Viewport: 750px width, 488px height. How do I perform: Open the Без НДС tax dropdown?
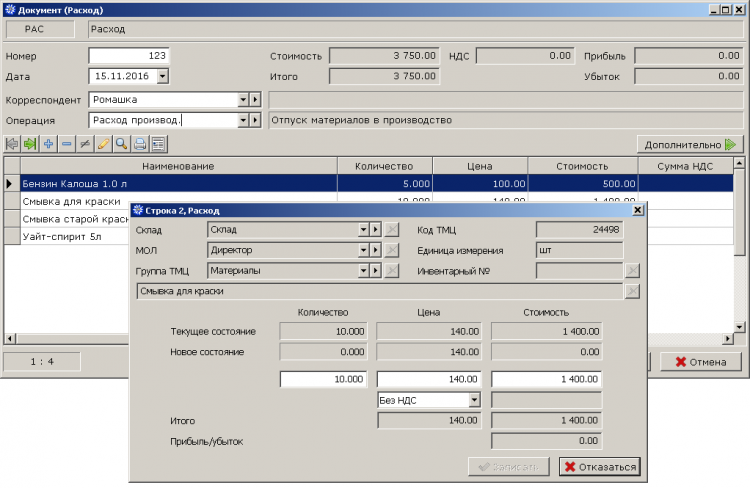pyautogui.click(x=474, y=400)
